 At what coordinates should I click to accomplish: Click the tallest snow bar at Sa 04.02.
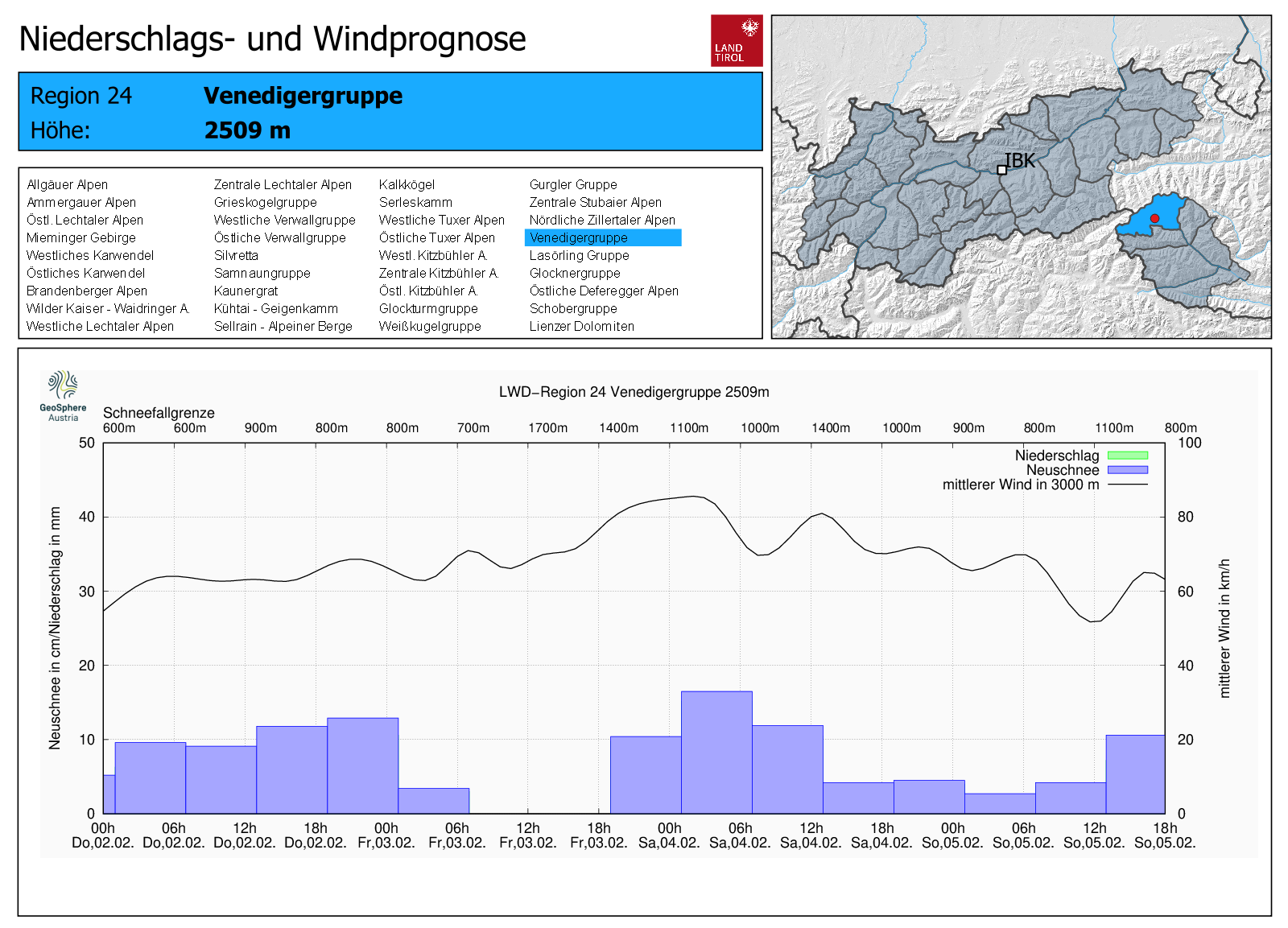point(716,752)
